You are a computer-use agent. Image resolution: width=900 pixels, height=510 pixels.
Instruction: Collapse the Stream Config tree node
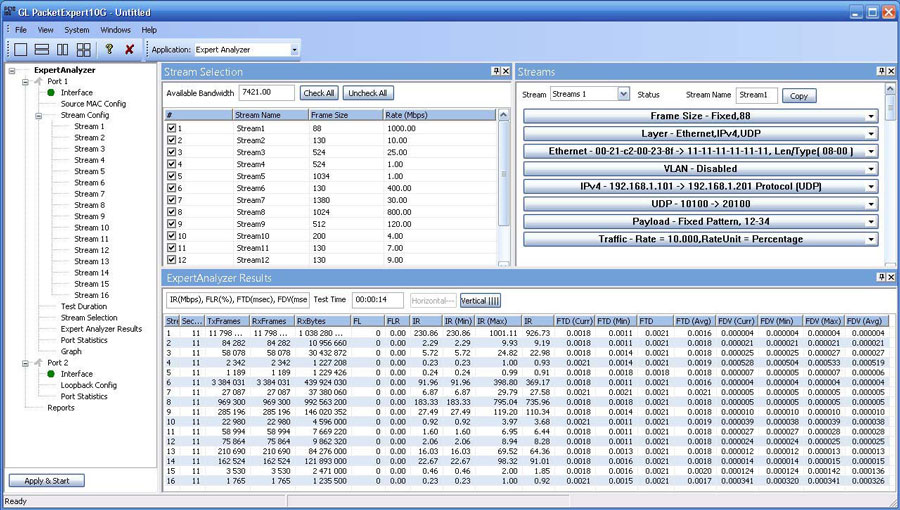pos(38,115)
